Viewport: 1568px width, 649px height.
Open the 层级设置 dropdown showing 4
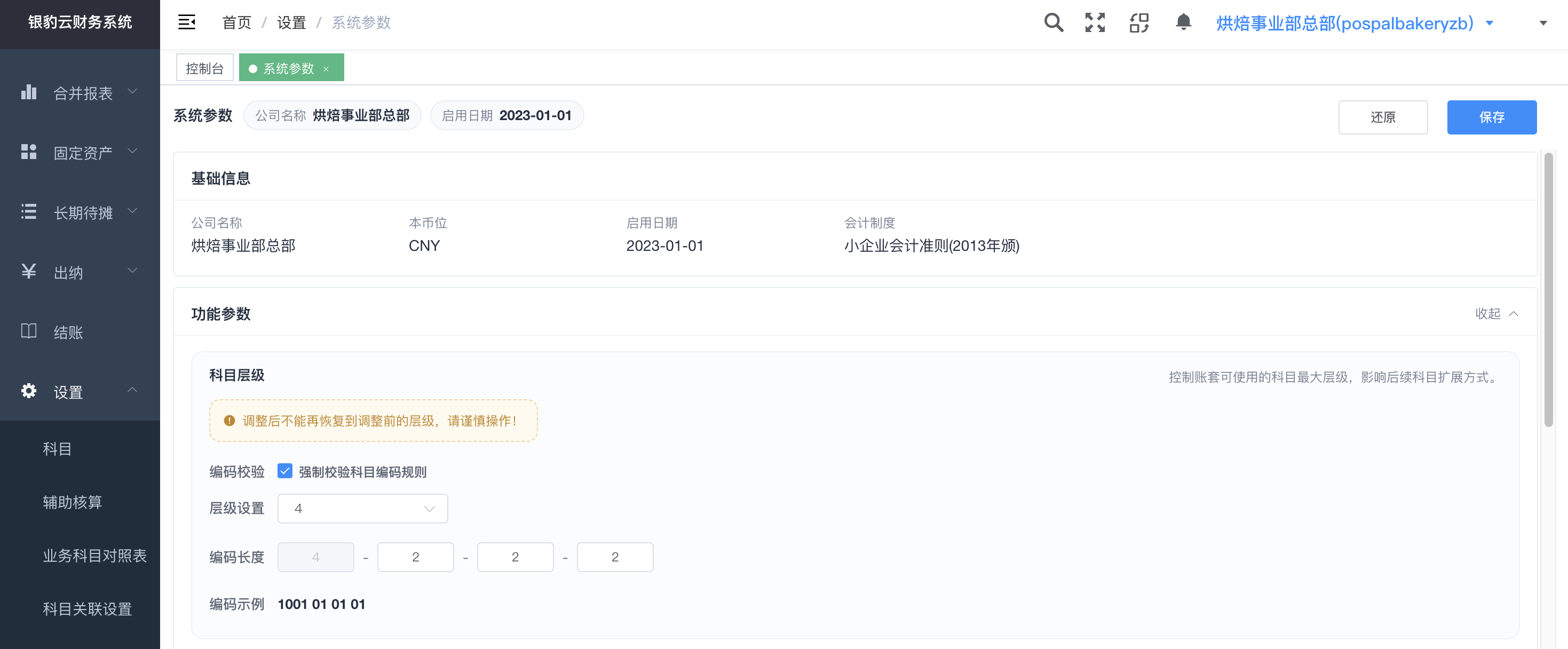[363, 508]
